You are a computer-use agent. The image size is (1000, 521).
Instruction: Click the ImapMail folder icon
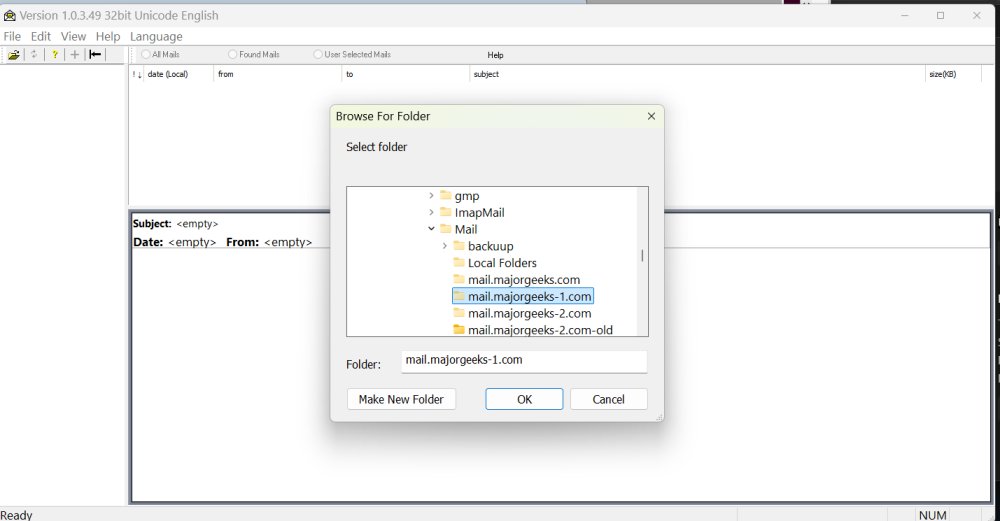pos(446,212)
